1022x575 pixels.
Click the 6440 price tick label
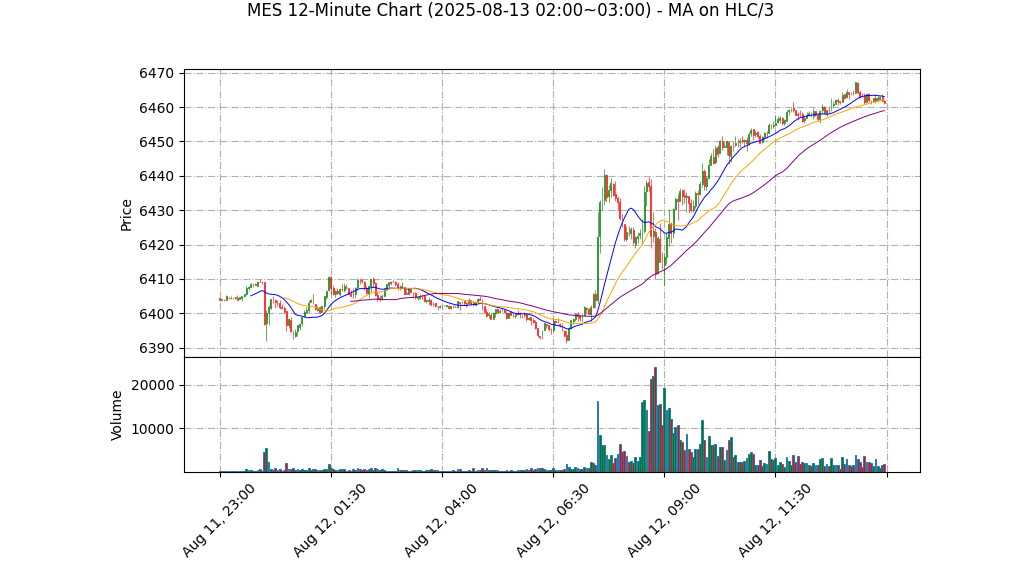click(156, 177)
